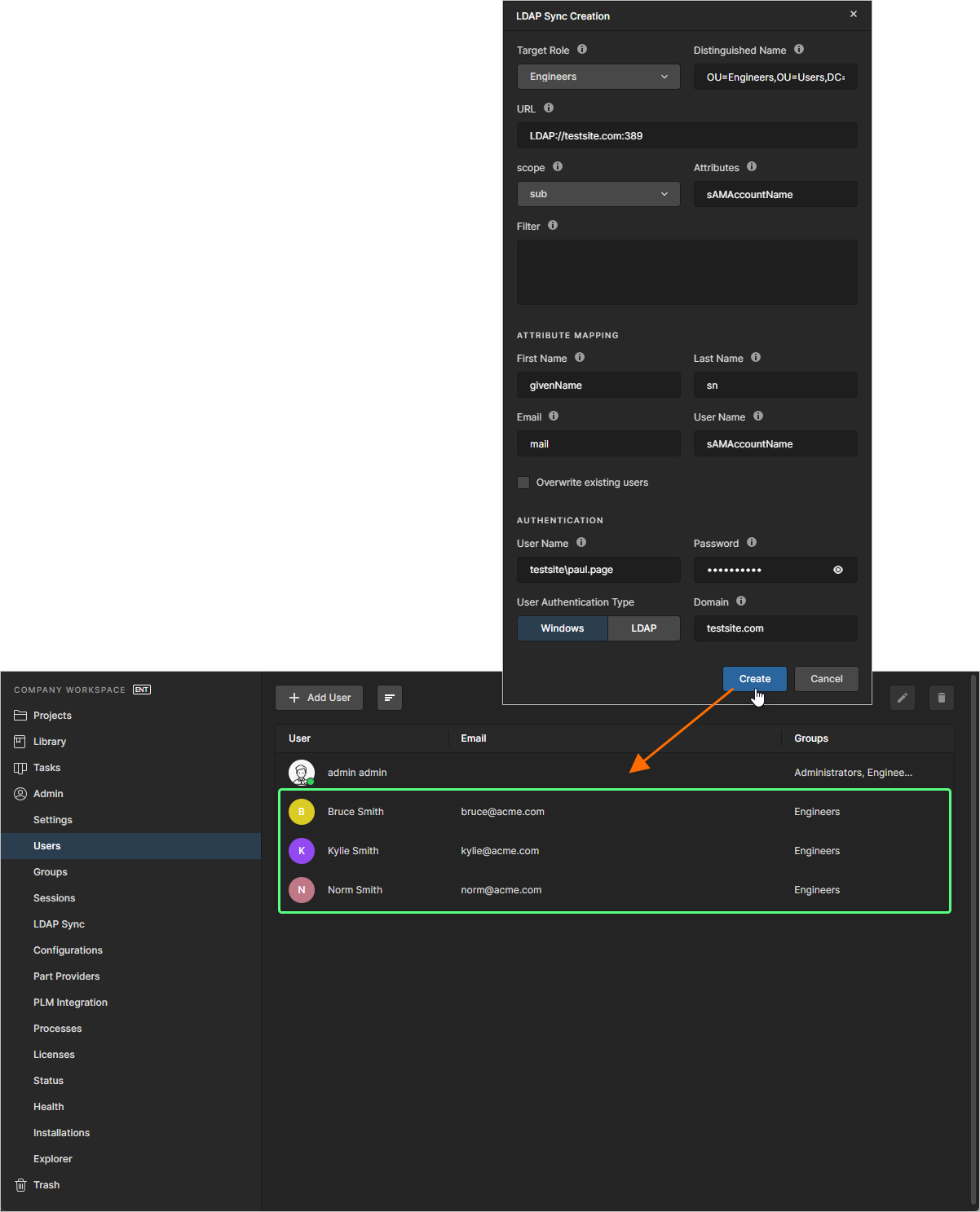Open Trash via its sidebar icon
The width and height of the screenshot is (980, 1212).
click(x=20, y=1184)
